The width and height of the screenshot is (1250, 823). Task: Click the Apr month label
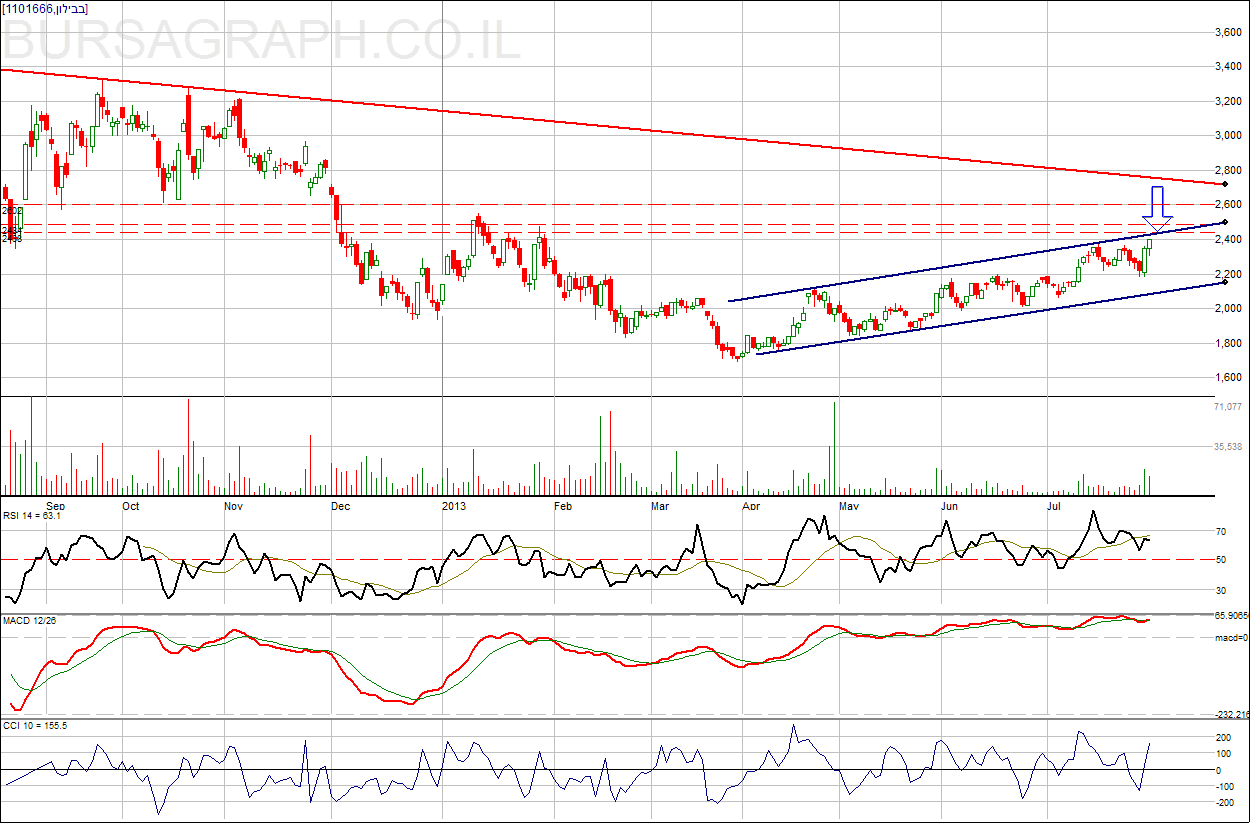coord(750,506)
